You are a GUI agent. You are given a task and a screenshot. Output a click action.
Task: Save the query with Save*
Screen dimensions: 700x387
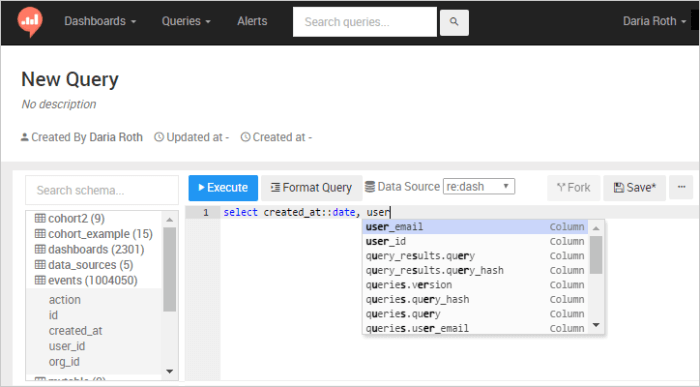pos(634,187)
